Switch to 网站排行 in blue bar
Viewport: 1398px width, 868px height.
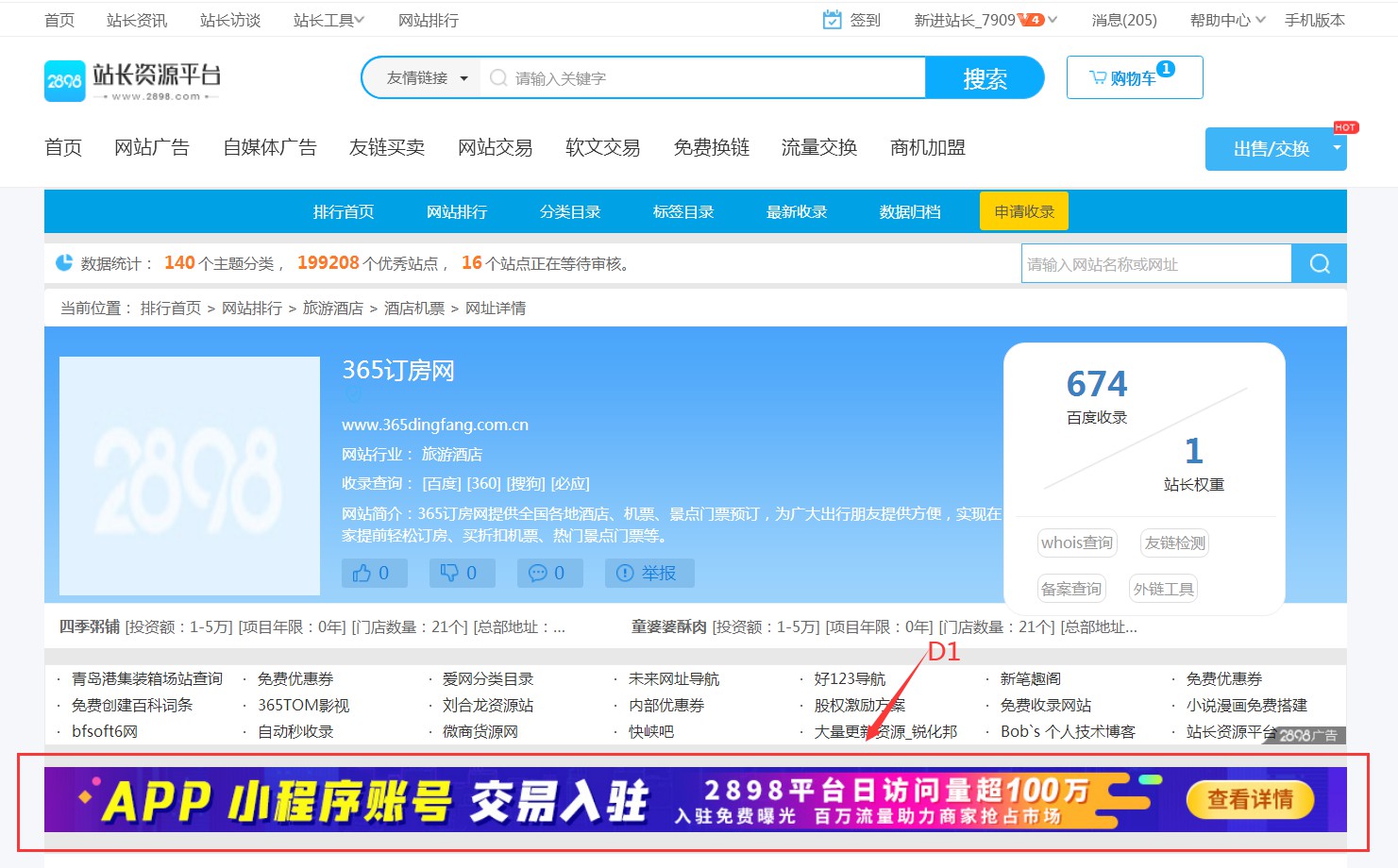[x=457, y=211]
